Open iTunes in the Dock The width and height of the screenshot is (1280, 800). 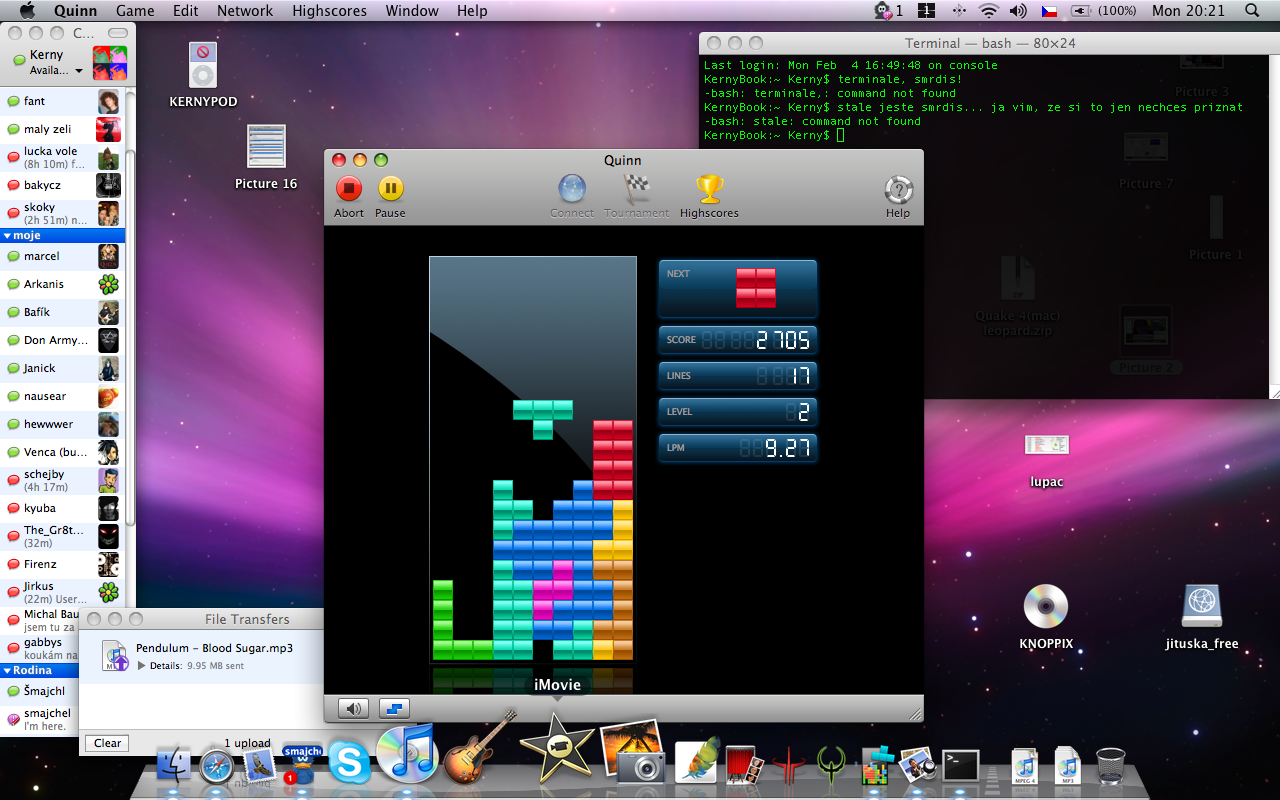point(407,754)
